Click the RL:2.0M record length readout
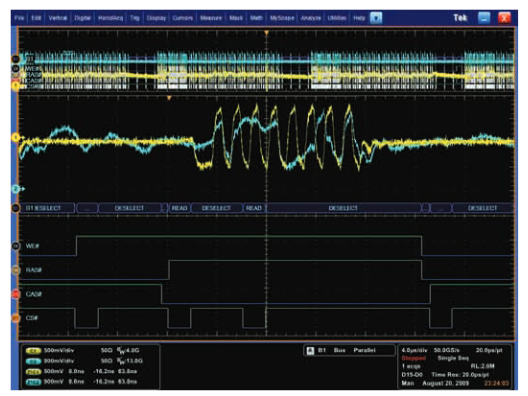The width and height of the screenshot is (528, 396). pyautogui.click(x=482, y=366)
